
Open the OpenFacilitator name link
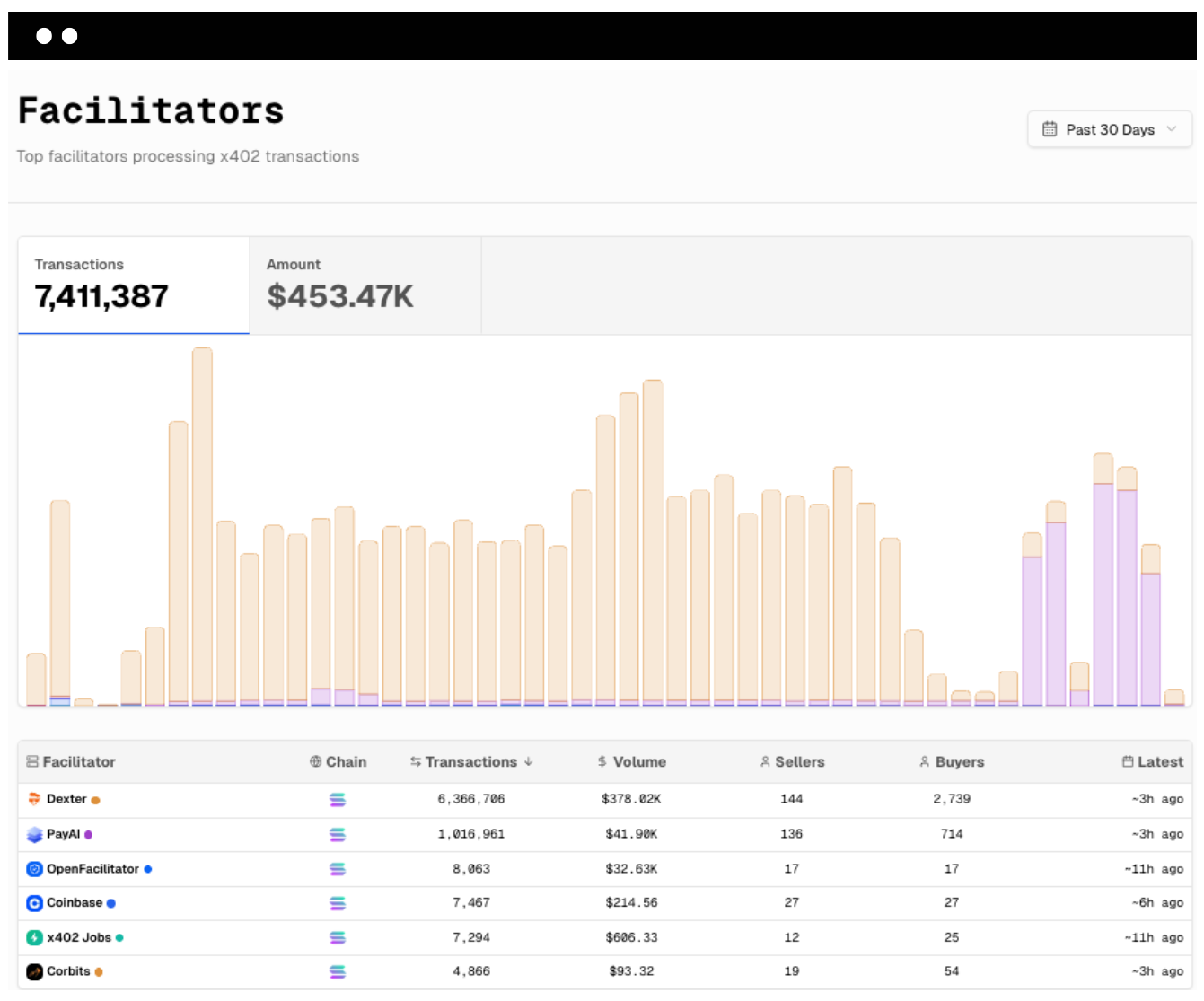92,869
